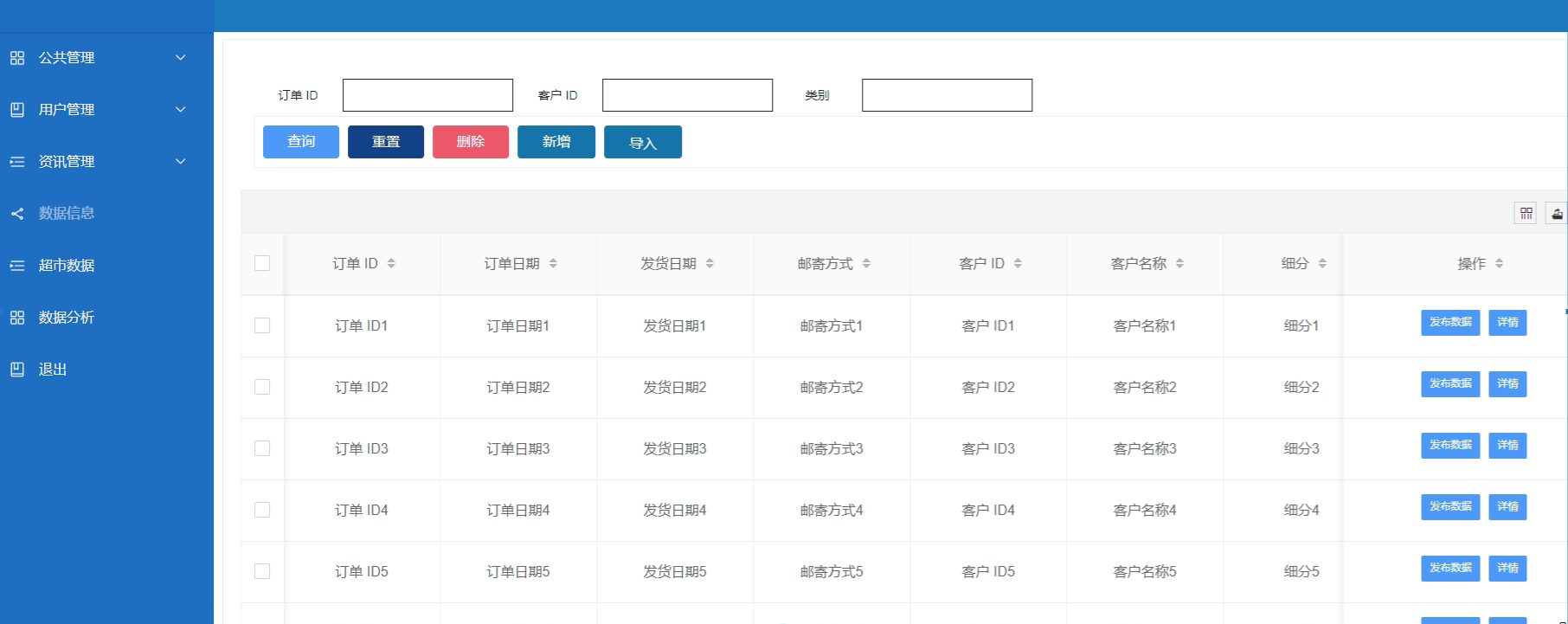Sort by 发货日期 using its sort arrows

point(710,263)
